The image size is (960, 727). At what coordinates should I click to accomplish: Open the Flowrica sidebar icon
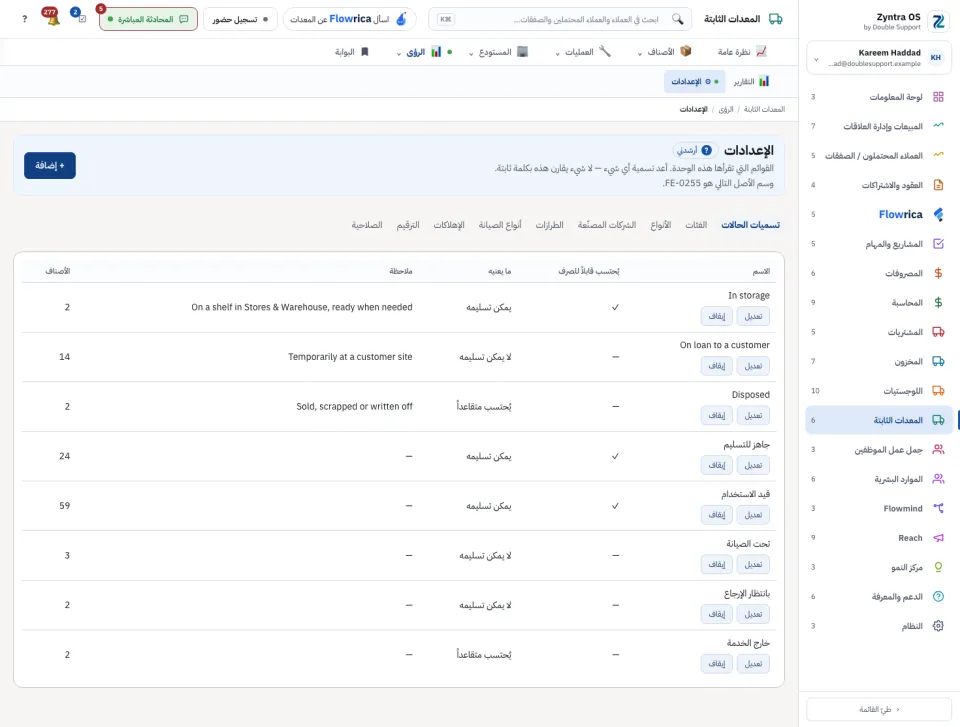click(938, 214)
